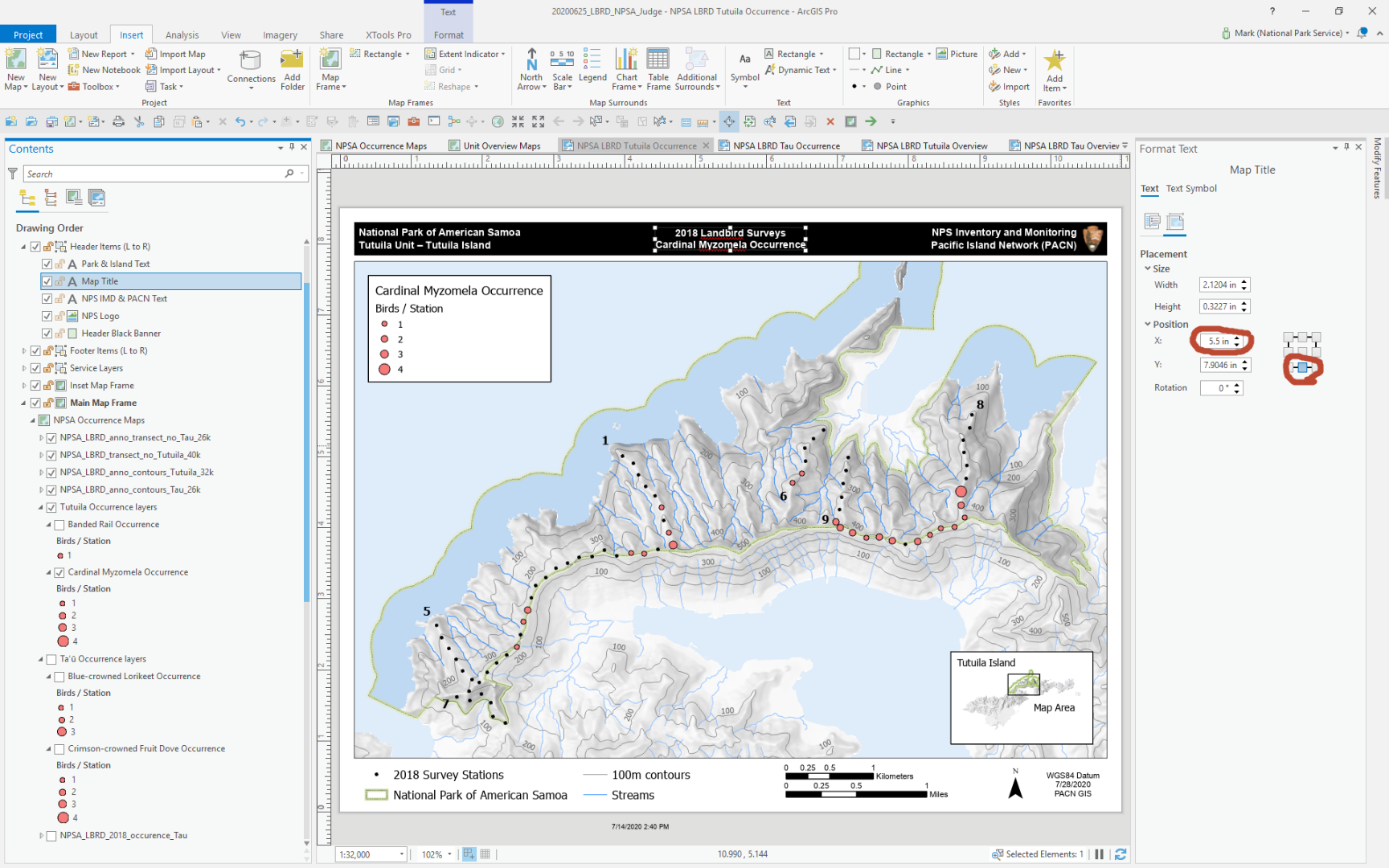Add a Legend to the layout

point(592,66)
